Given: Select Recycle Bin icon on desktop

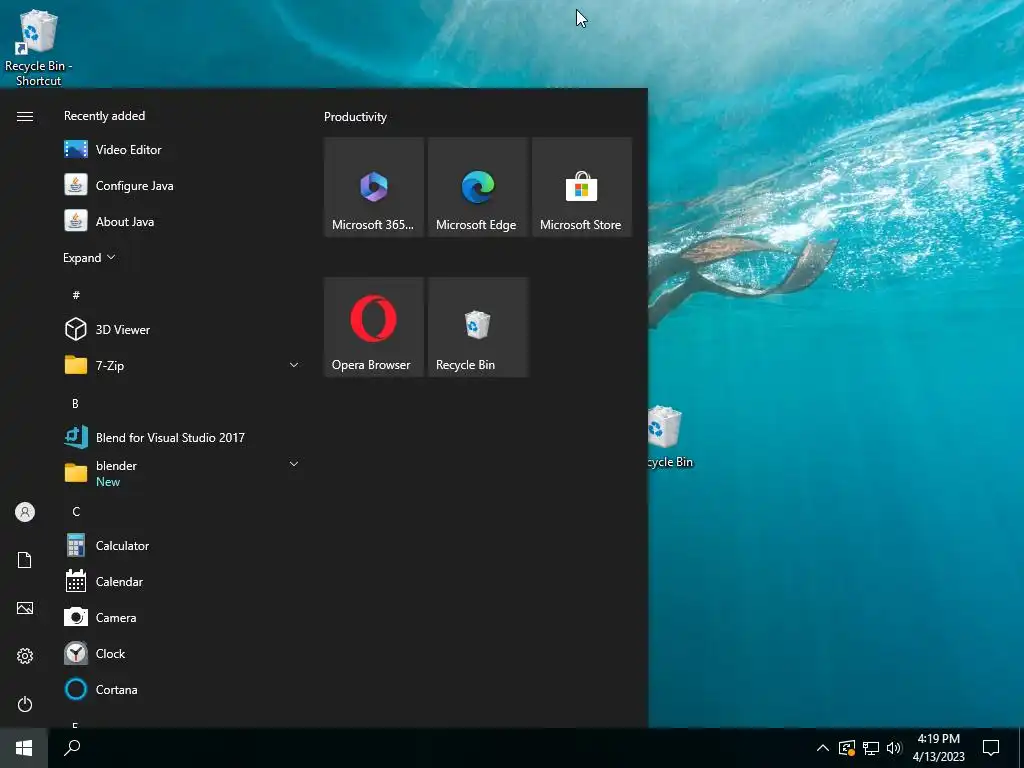Looking at the screenshot, I should tap(669, 438).
